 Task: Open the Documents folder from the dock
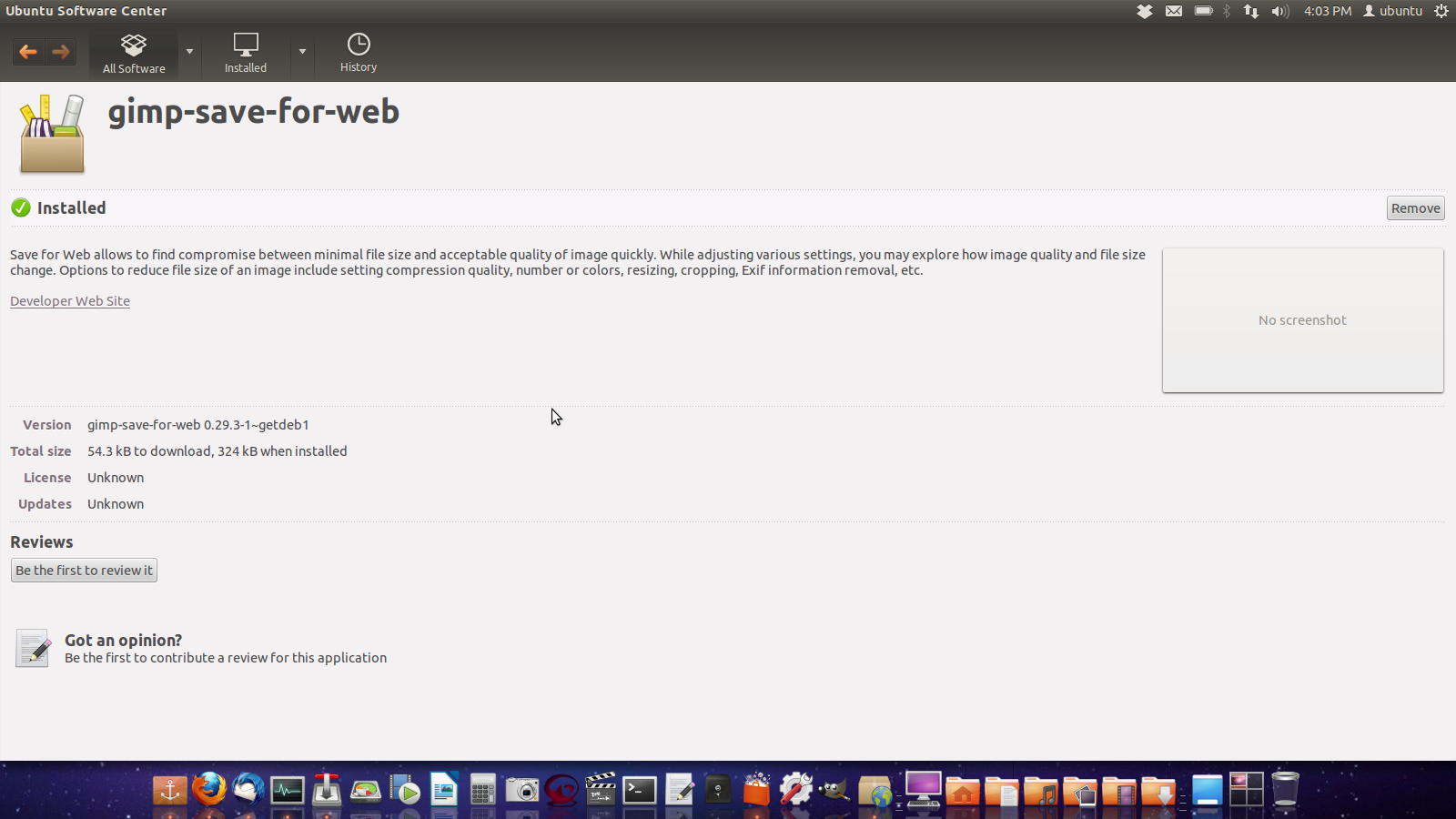click(x=1002, y=791)
